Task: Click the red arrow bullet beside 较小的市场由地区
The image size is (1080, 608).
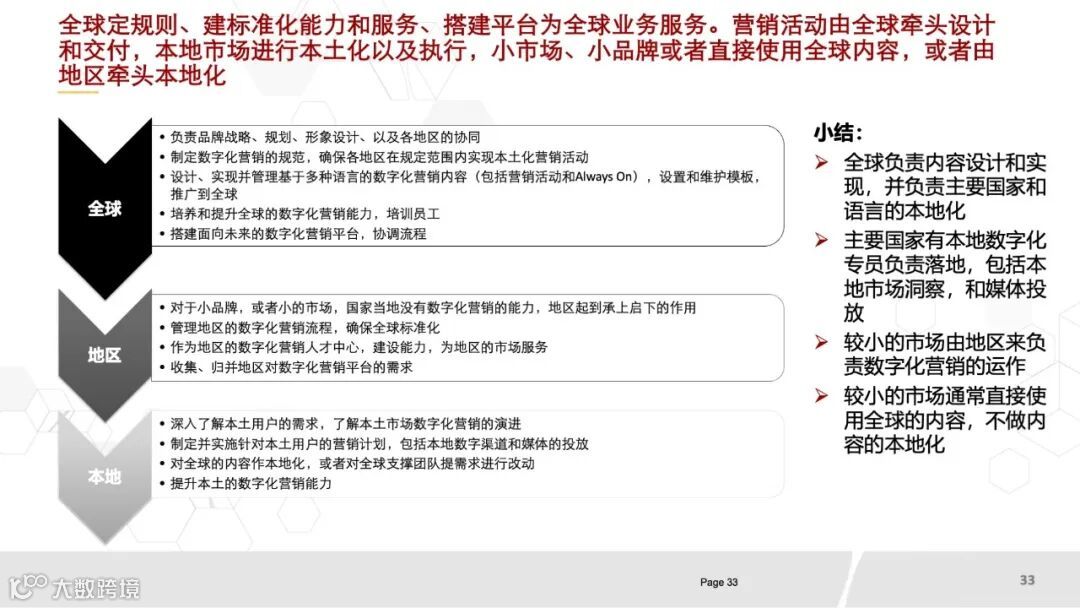Action: coord(821,342)
